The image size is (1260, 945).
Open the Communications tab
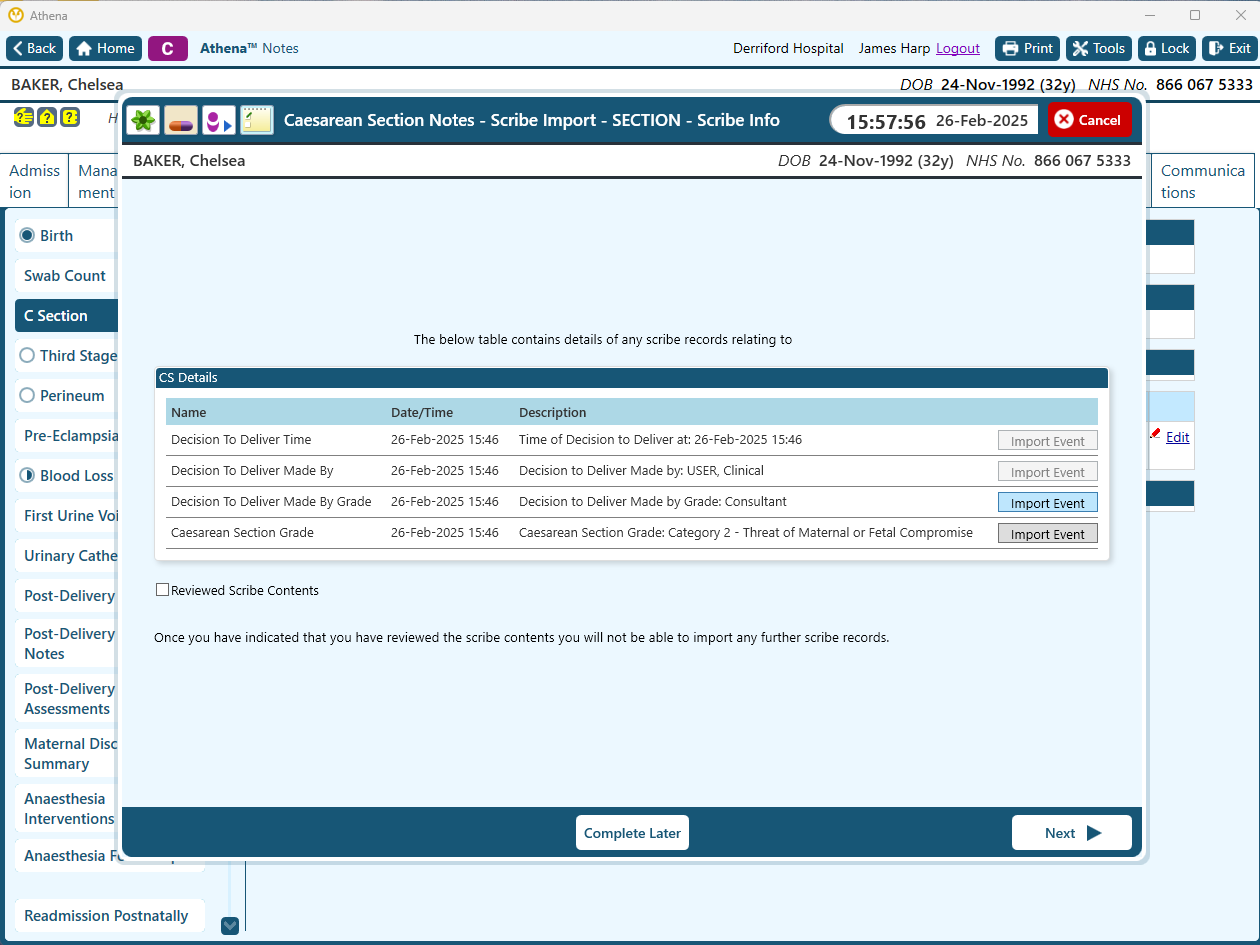tap(1203, 181)
